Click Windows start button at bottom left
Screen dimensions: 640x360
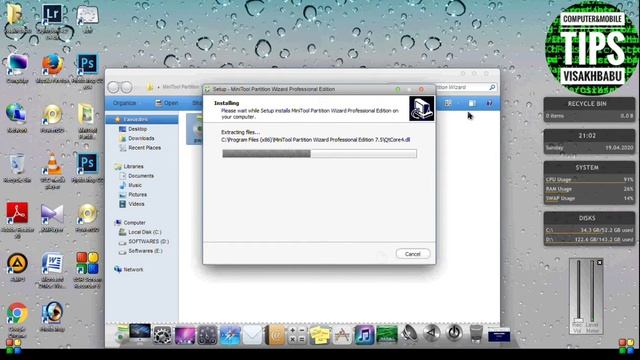click(13, 347)
